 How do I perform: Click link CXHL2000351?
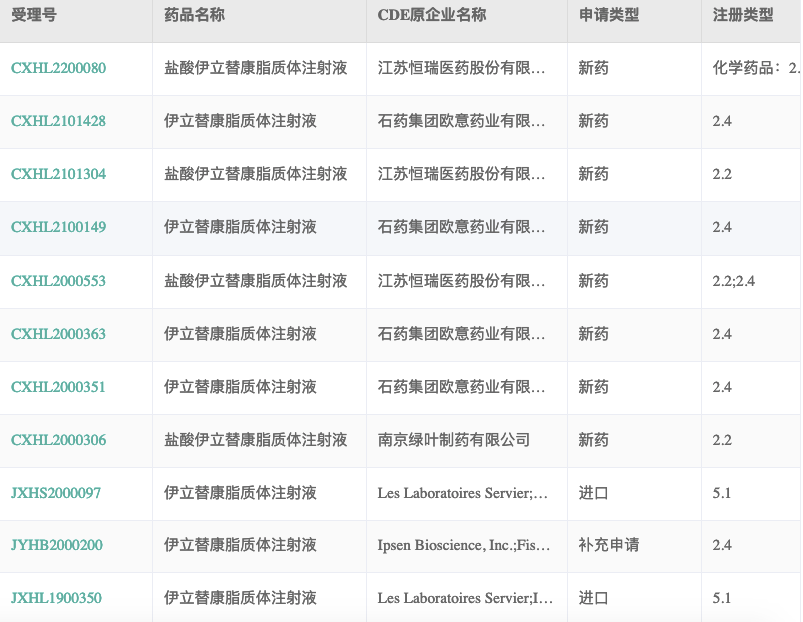[x=58, y=387]
